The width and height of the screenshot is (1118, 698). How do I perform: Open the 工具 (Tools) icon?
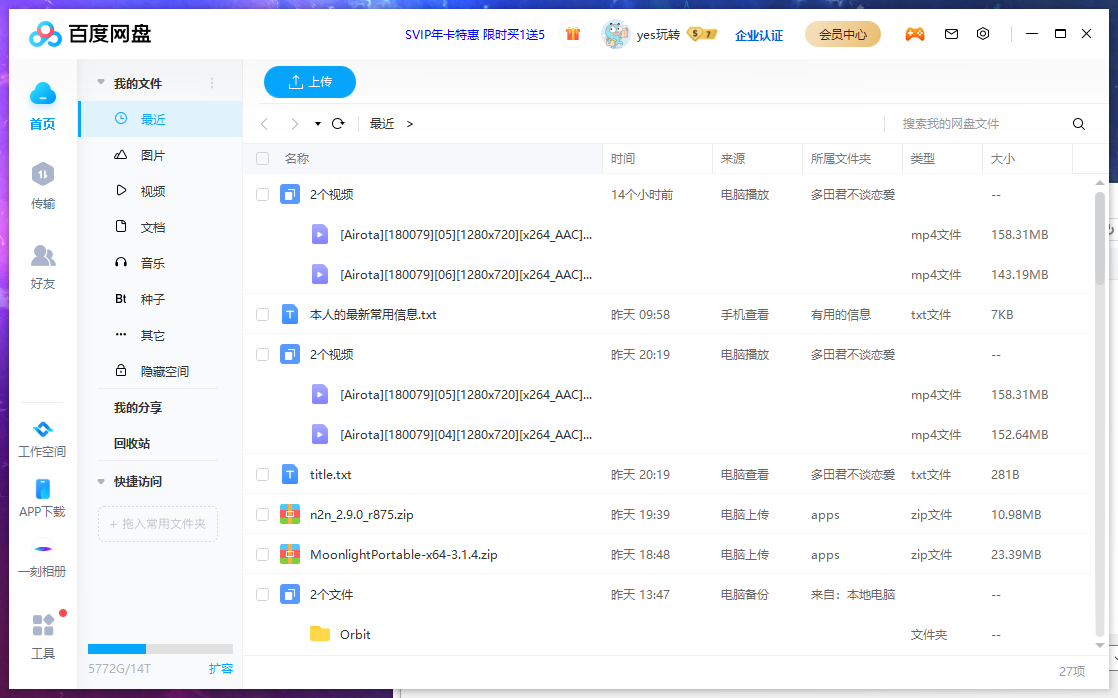tap(42, 625)
